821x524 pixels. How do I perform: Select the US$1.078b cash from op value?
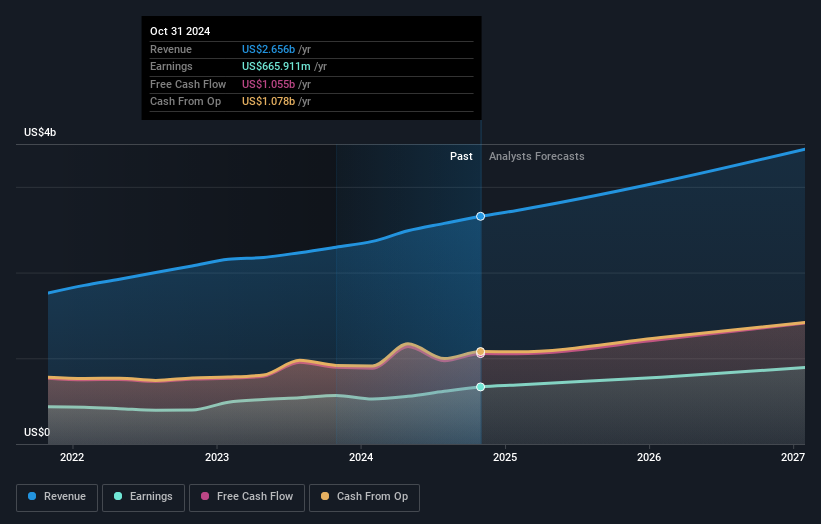268,102
